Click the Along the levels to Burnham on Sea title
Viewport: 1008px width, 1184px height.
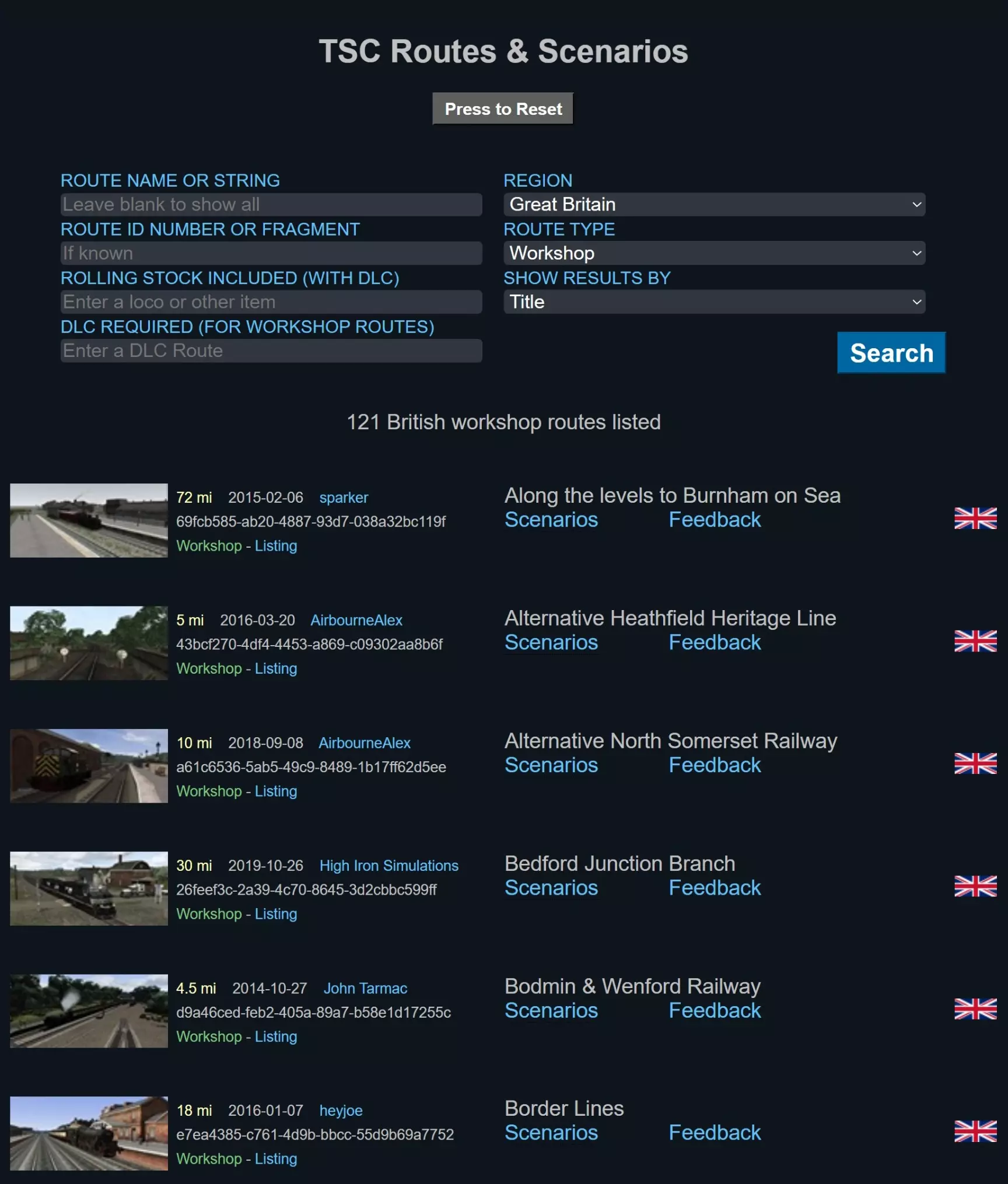[673, 495]
